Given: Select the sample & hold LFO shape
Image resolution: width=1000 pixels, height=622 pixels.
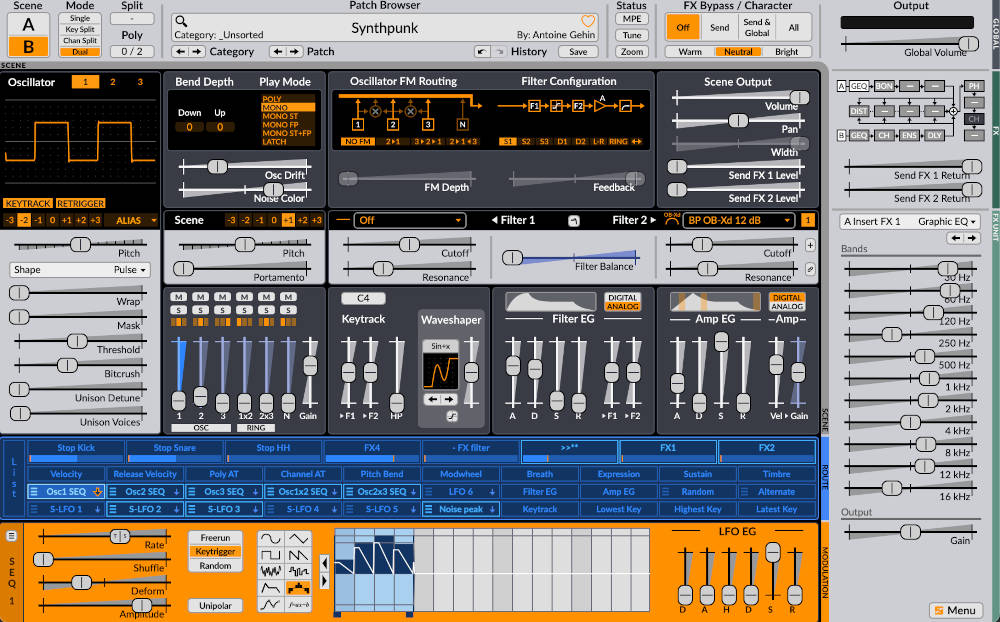Looking at the screenshot, I should click(298, 571).
